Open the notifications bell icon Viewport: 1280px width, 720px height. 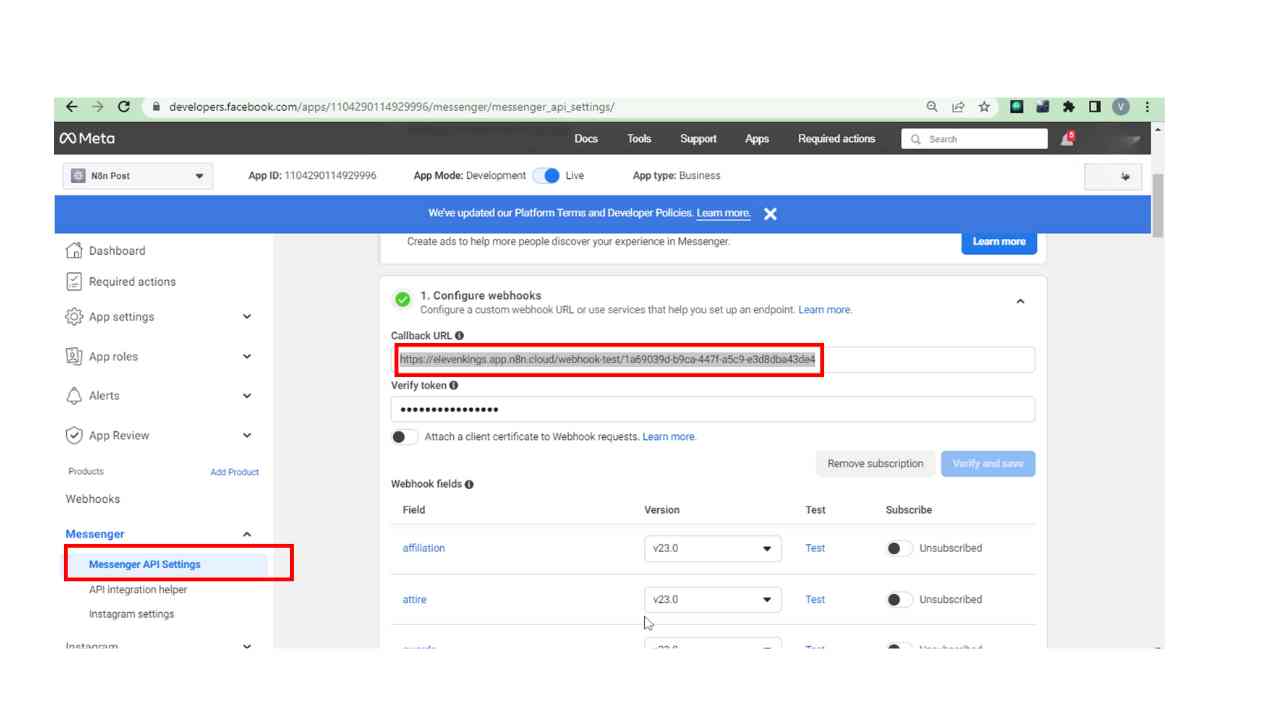tap(1067, 139)
